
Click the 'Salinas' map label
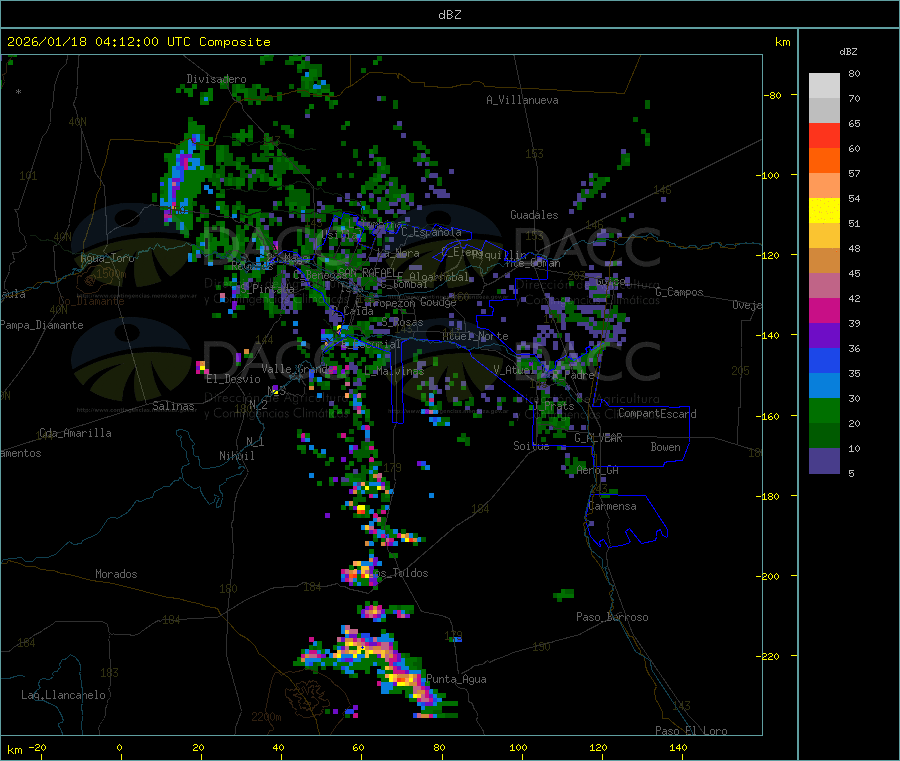click(x=173, y=406)
